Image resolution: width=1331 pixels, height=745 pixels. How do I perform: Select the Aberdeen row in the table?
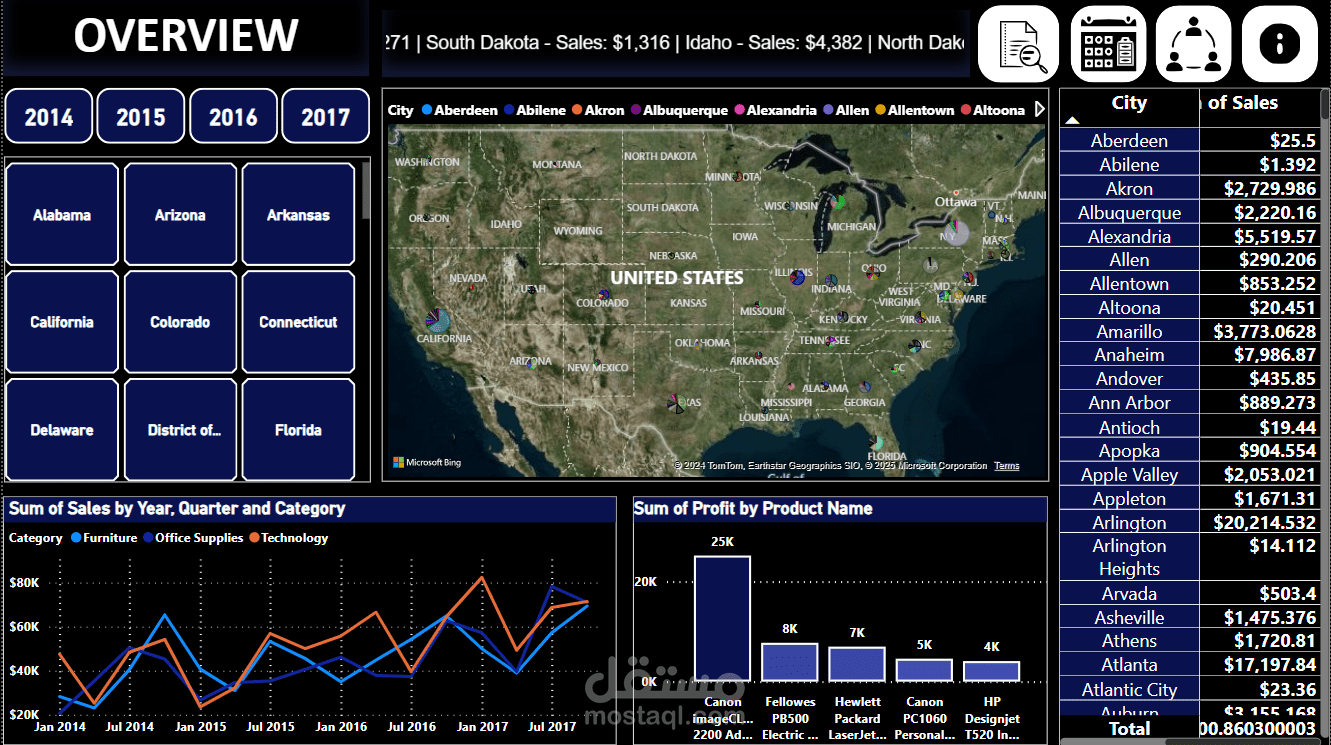coord(1190,141)
